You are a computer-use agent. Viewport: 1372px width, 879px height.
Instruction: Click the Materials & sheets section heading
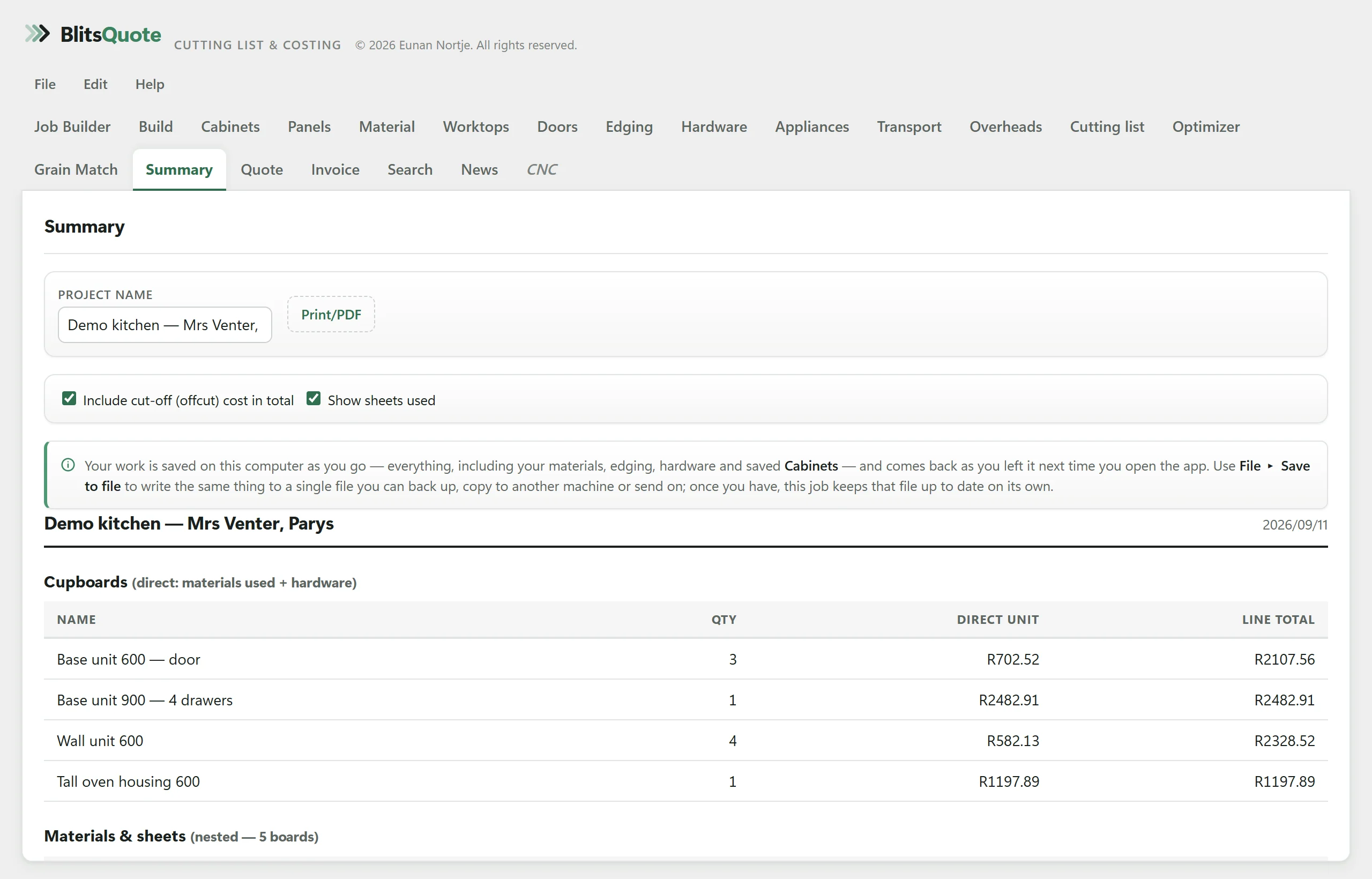coord(182,836)
